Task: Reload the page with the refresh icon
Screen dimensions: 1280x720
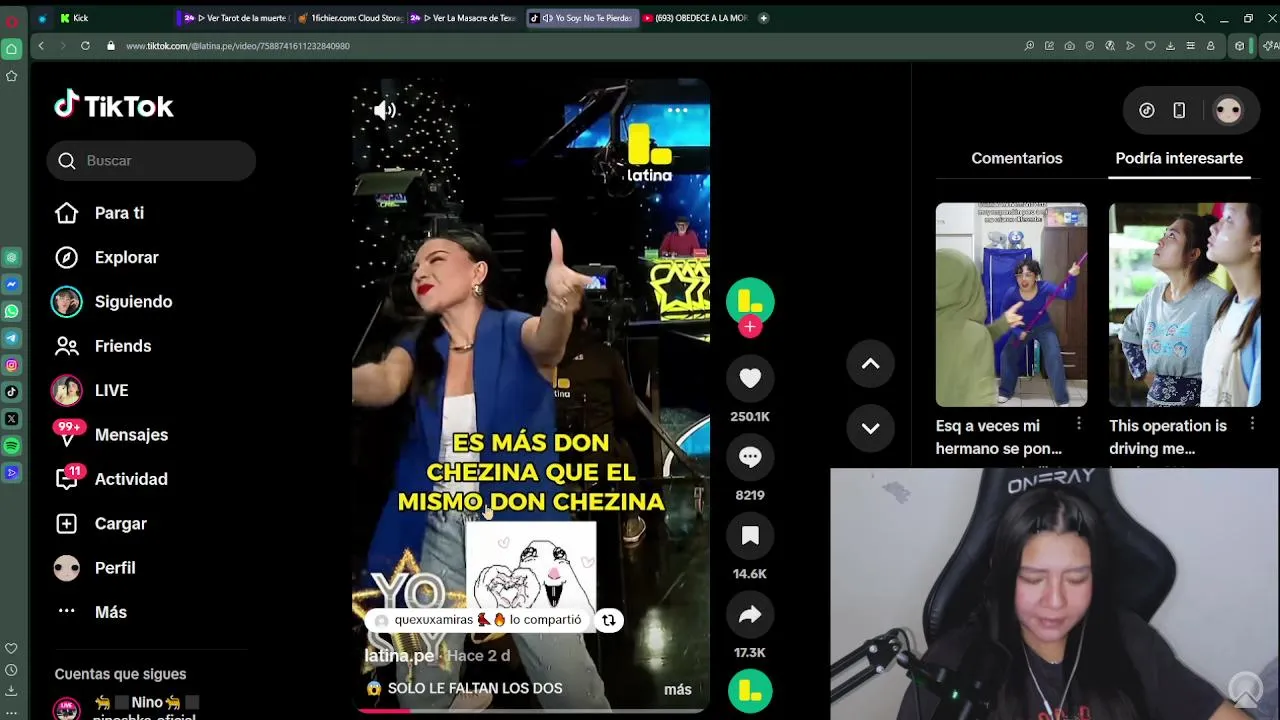Action: click(x=85, y=46)
